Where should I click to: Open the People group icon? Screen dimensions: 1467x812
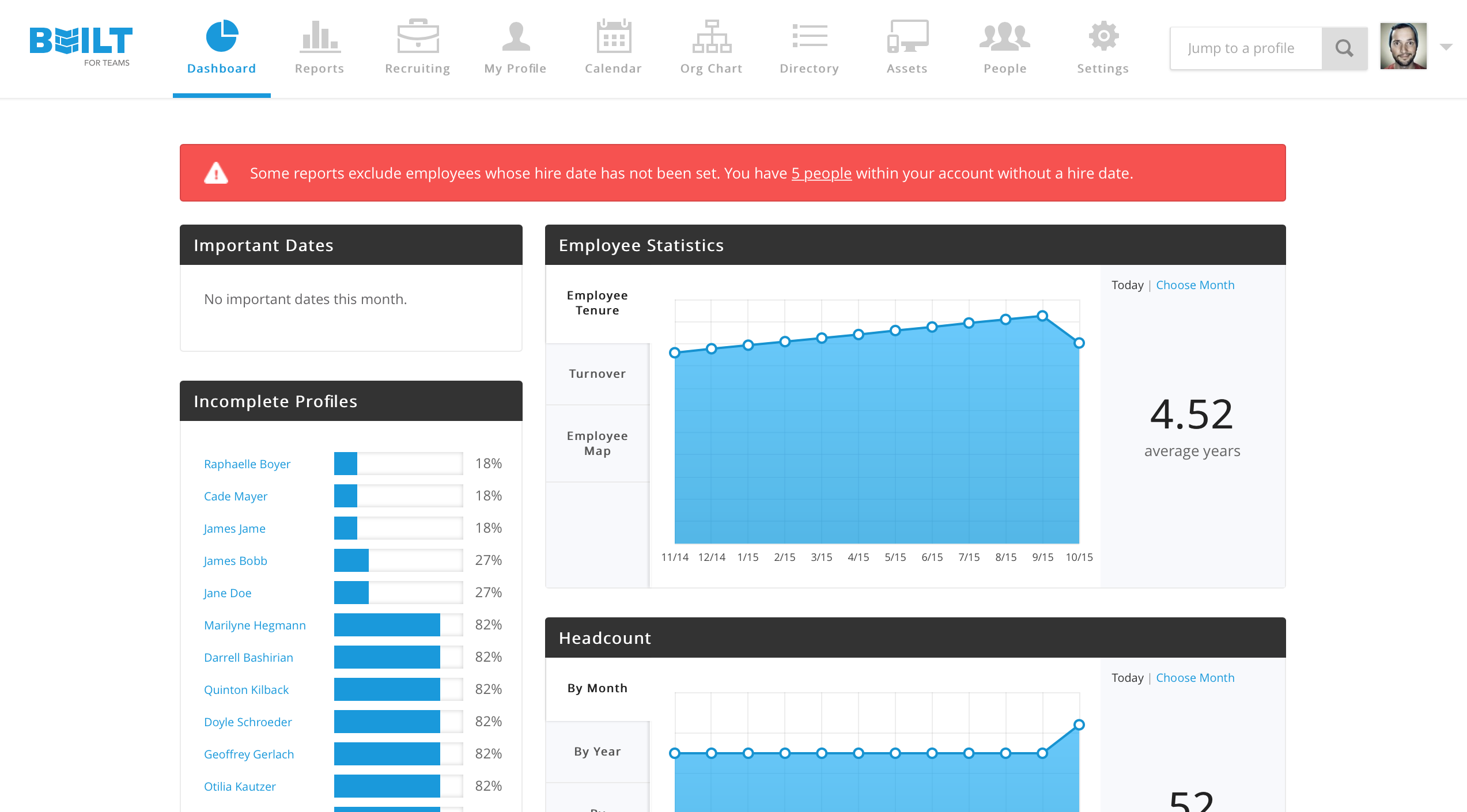click(1005, 36)
